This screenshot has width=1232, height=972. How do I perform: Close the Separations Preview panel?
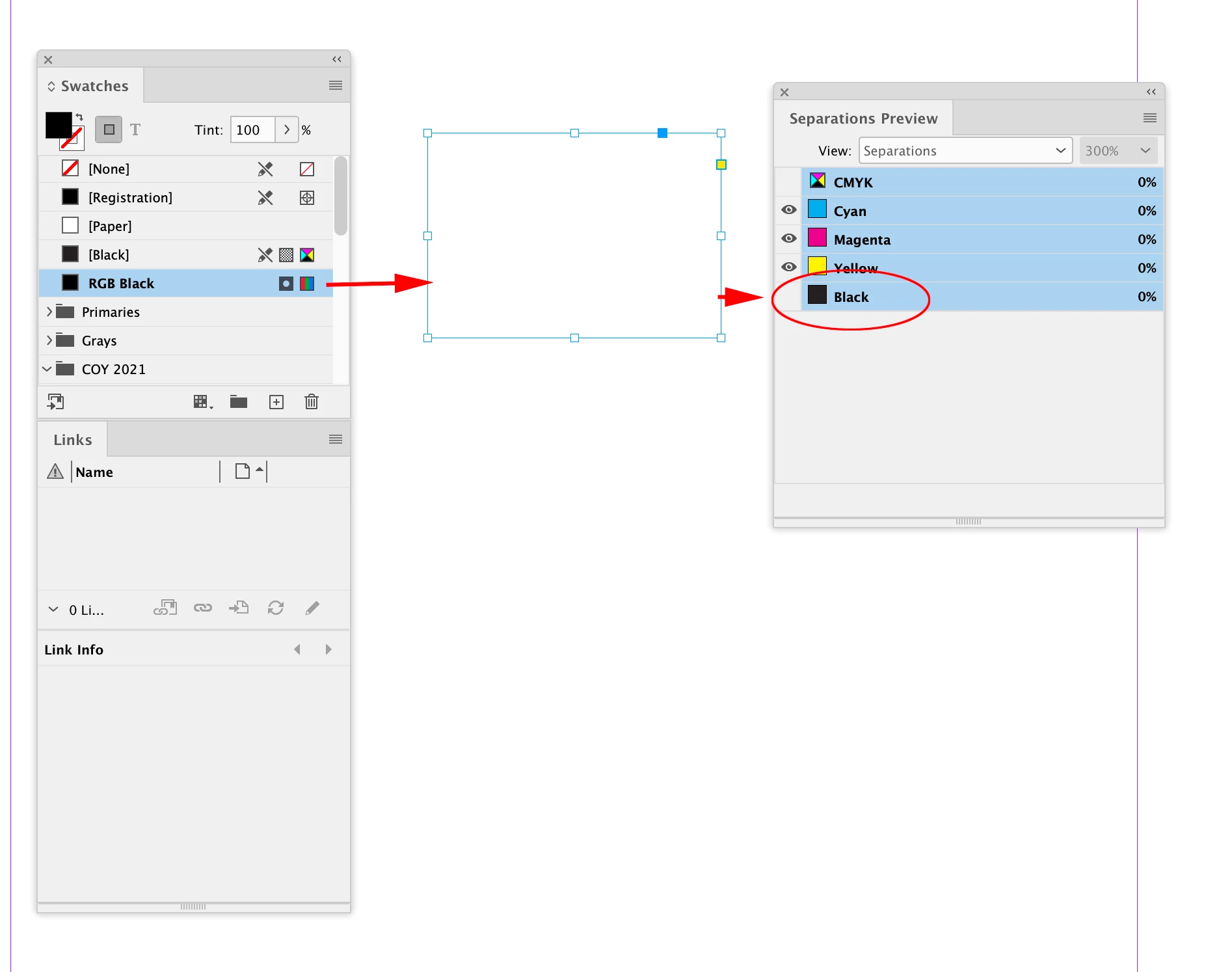(784, 92)
